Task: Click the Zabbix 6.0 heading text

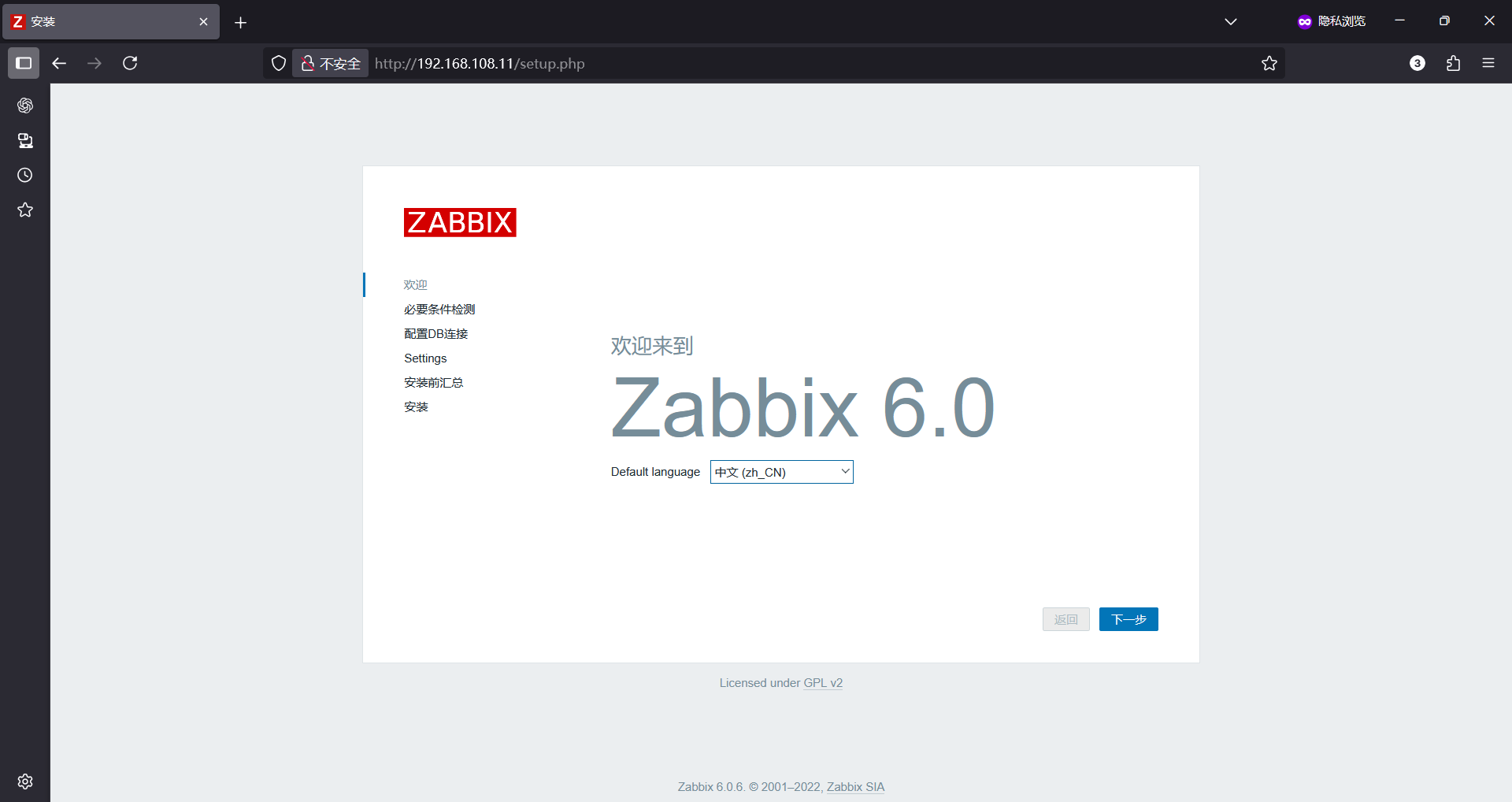Action: (803, 408)
